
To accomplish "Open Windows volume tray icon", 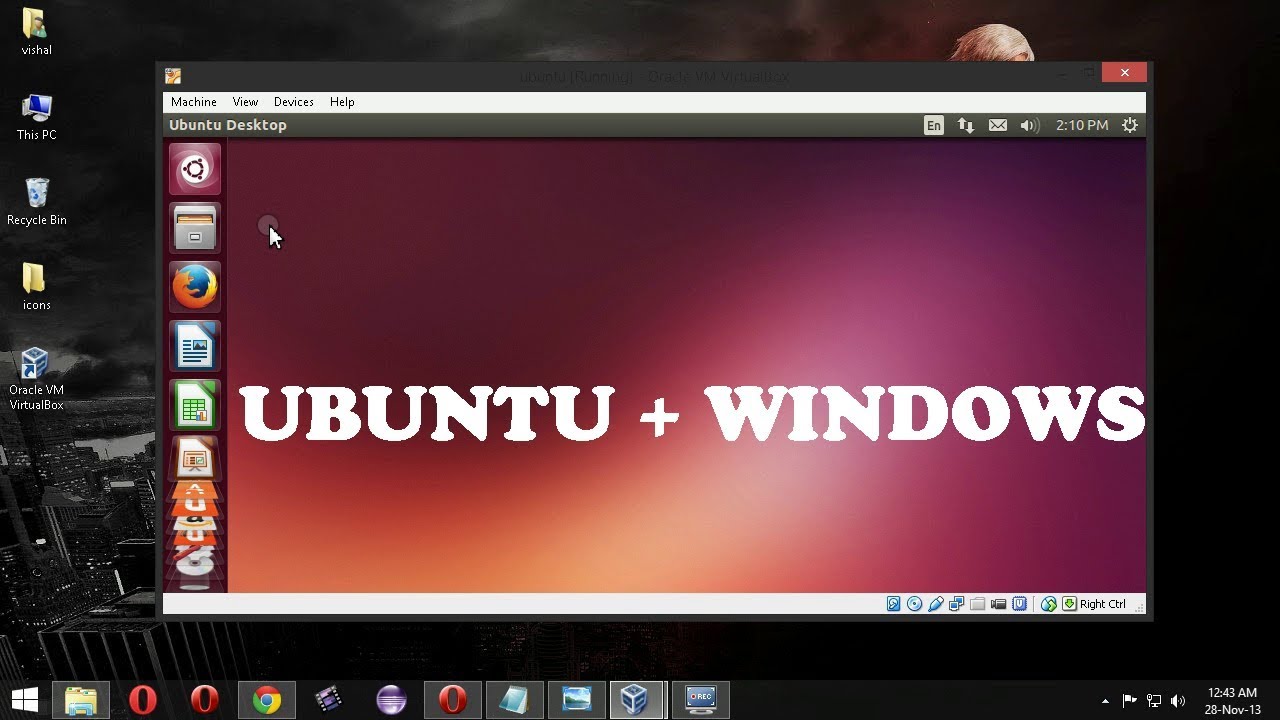I will (1178, 701).
